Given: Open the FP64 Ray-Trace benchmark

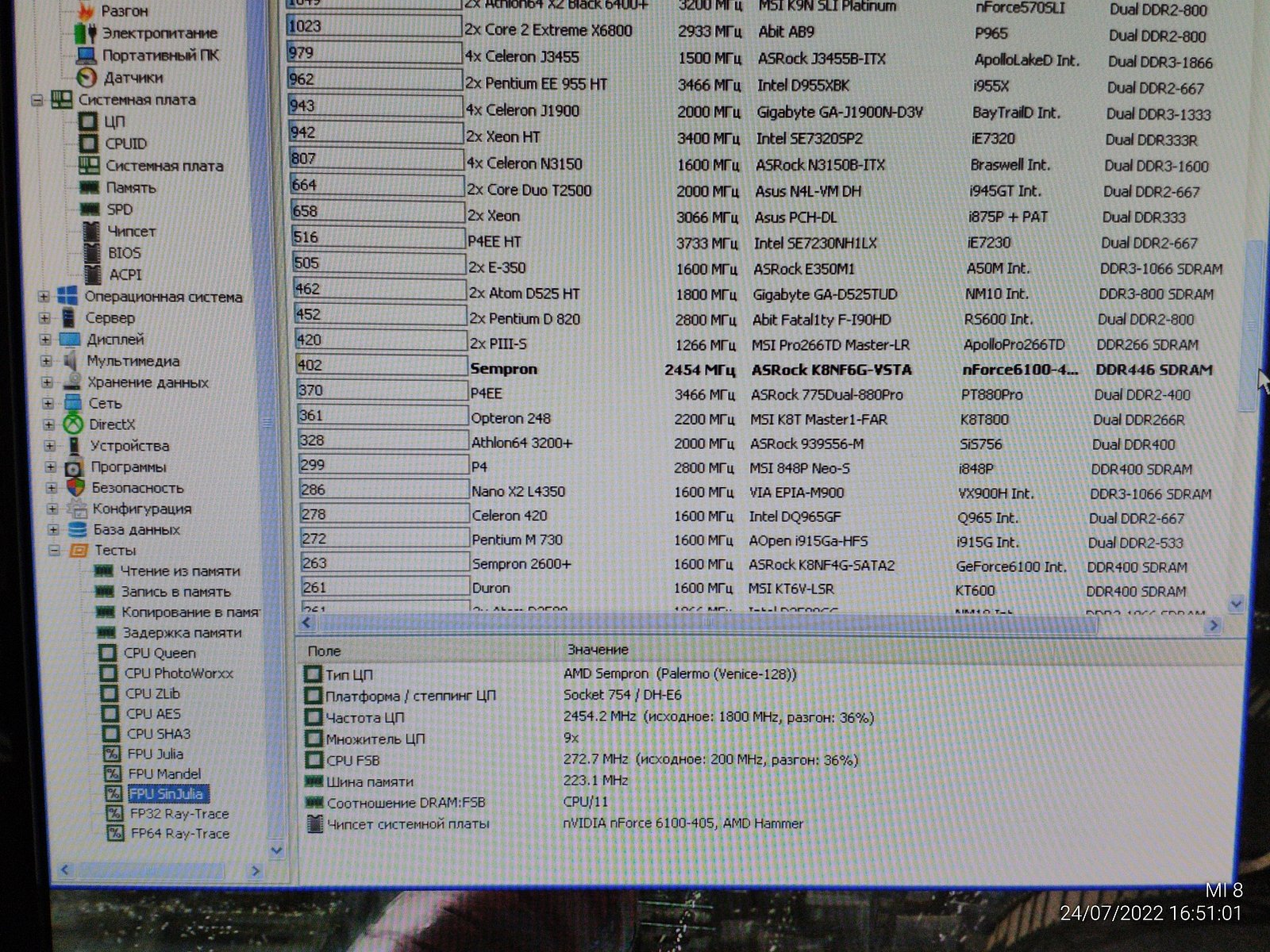Looking at the screenshot, I should pyautogui.click(x=180, y=834).
